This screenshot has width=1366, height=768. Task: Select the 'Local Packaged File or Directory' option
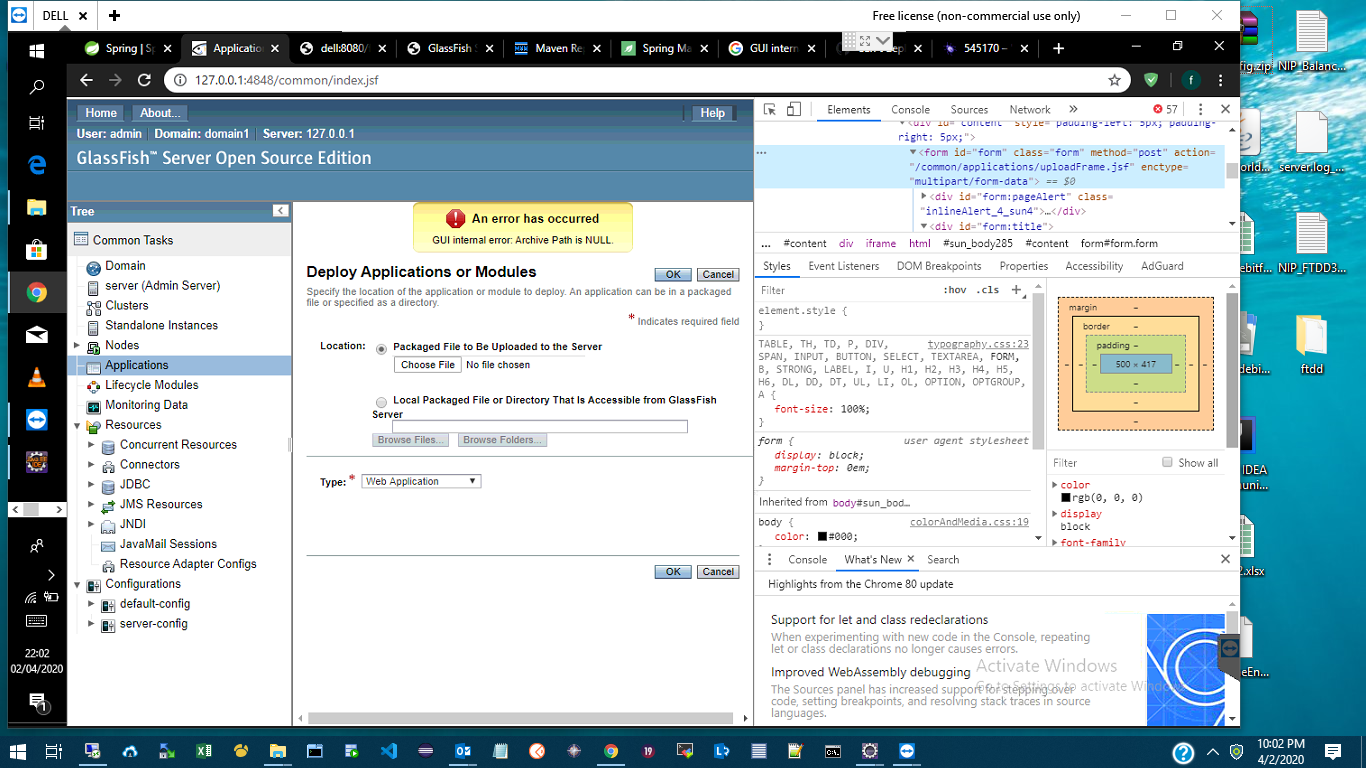381,401
